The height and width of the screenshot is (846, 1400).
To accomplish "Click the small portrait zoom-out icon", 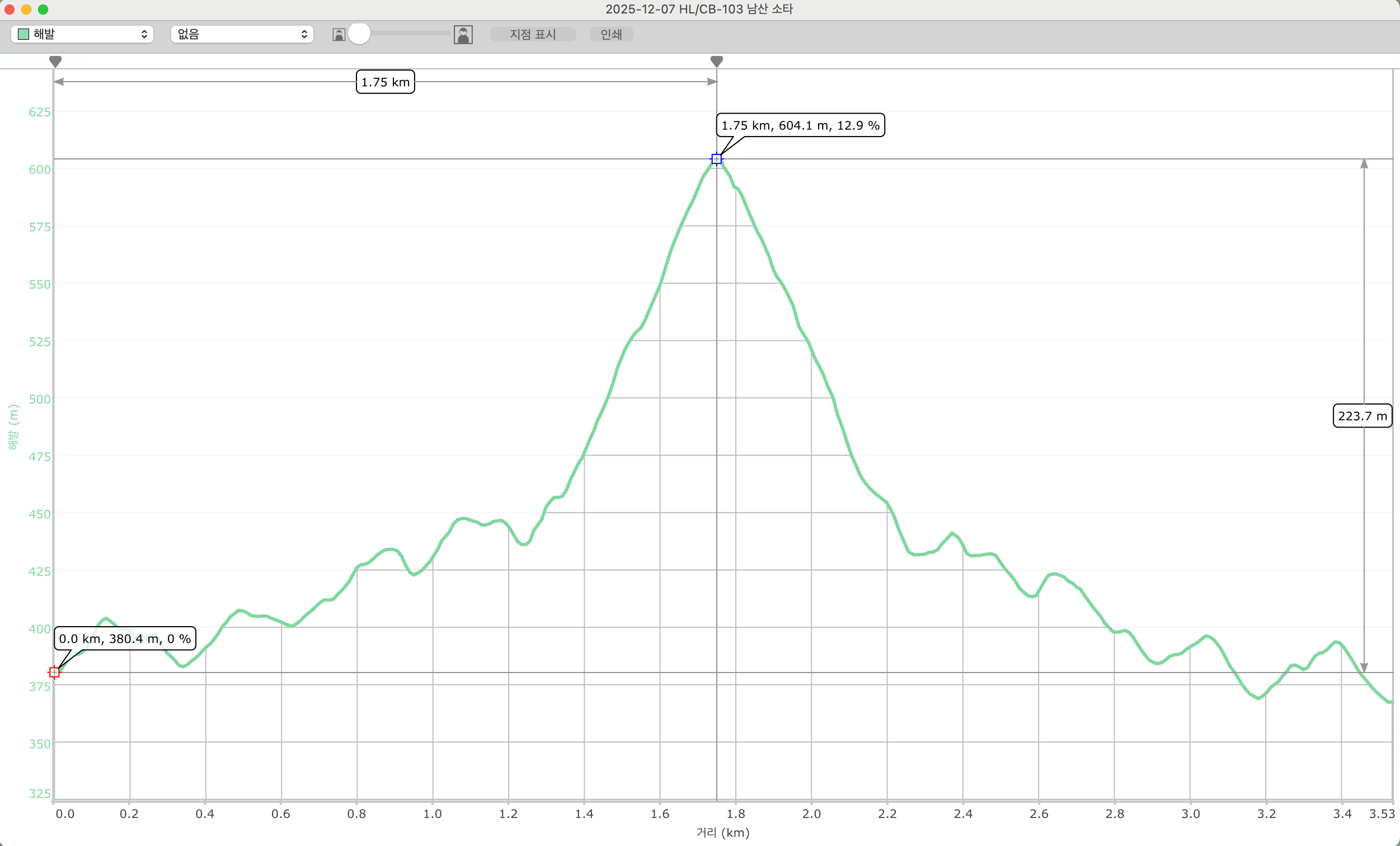I will pos(339,35).
